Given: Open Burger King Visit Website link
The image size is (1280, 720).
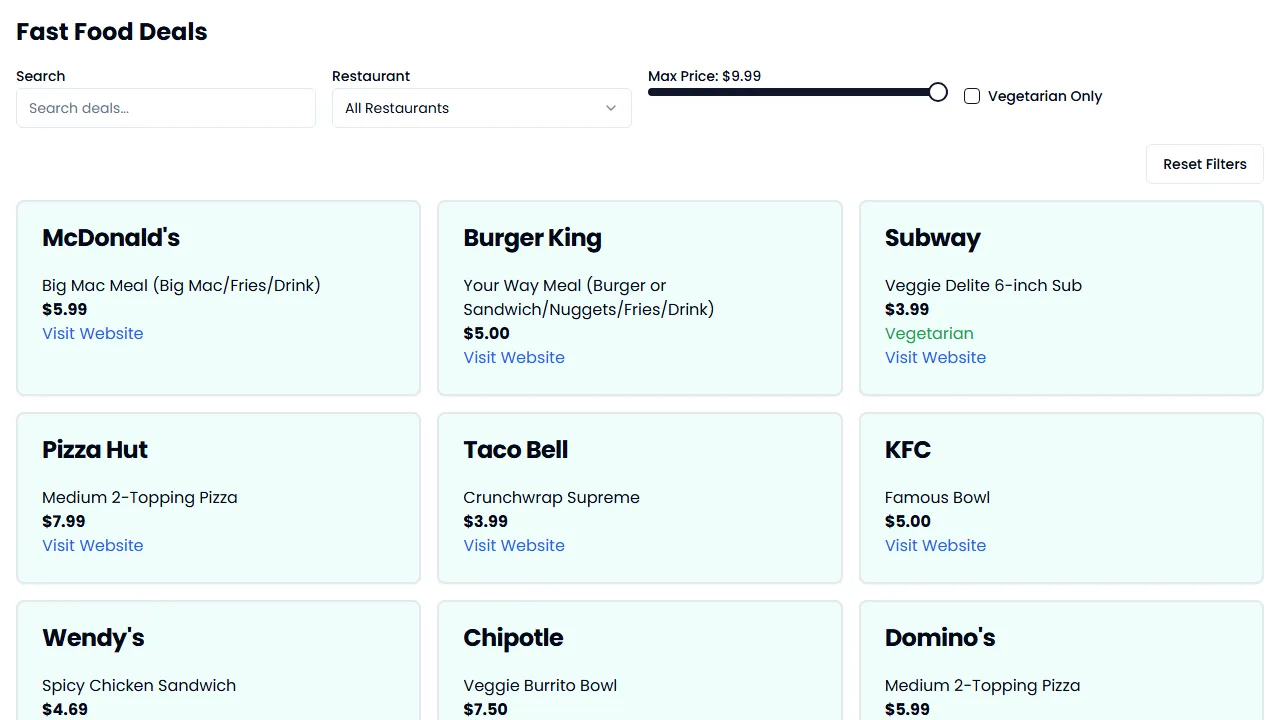Looking at the screenshot, I should point(514,358).
